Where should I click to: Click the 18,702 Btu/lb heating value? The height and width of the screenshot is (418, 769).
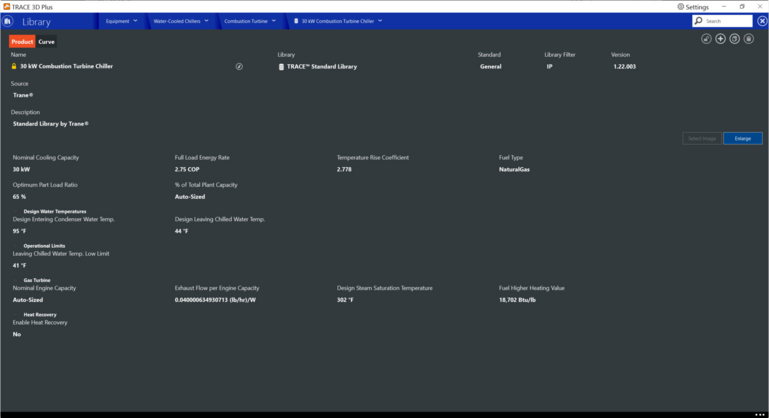click(x=517, y=300)
